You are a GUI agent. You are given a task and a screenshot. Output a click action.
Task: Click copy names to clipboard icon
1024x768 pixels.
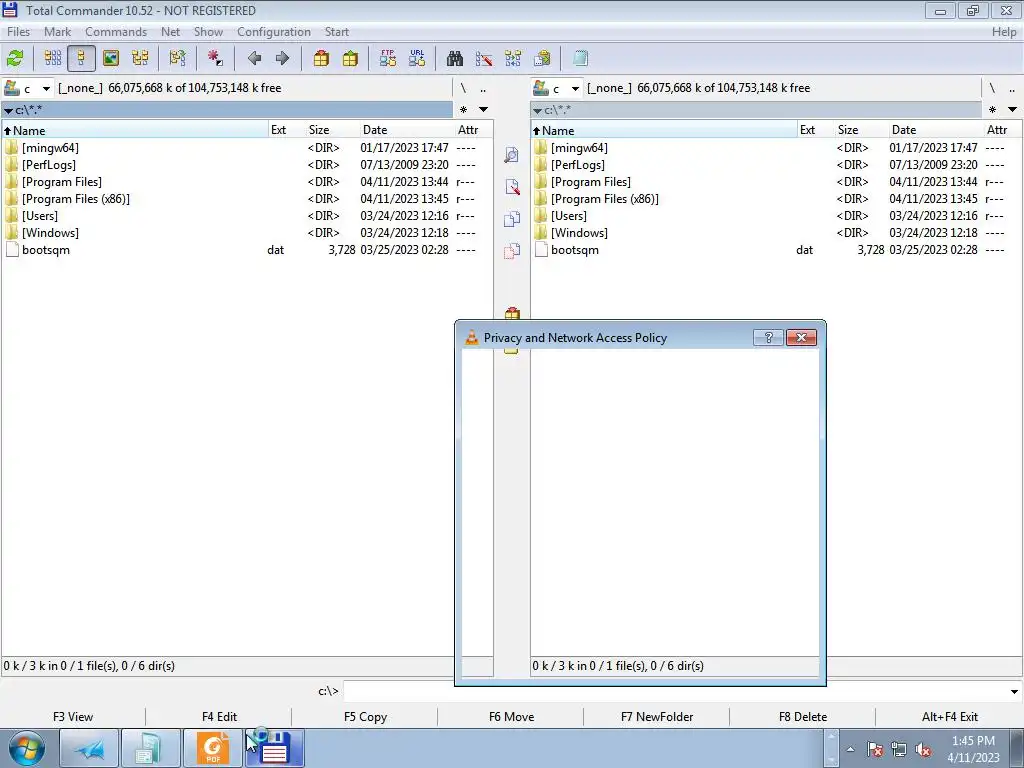[x=542, y=59]
